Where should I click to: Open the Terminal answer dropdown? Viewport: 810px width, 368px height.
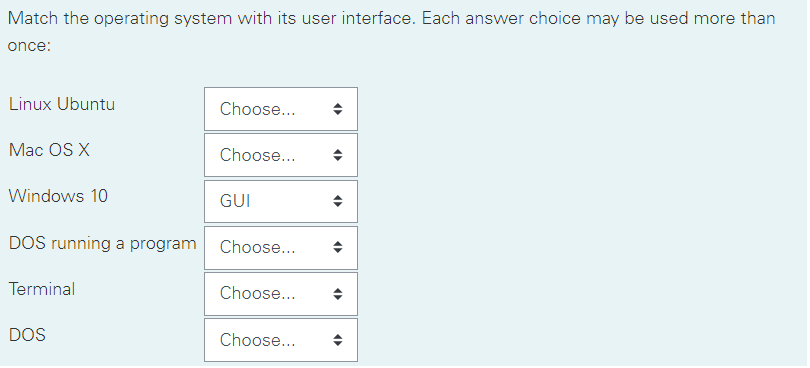coord(281,294)
